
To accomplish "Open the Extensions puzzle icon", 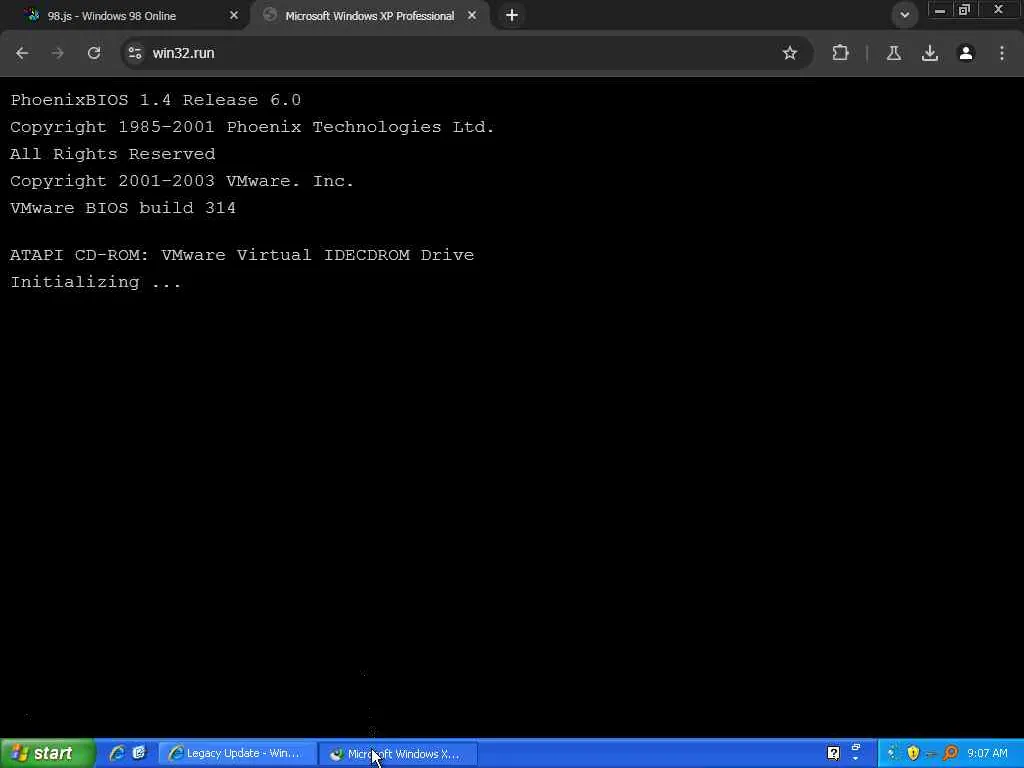I will (840, 53).
